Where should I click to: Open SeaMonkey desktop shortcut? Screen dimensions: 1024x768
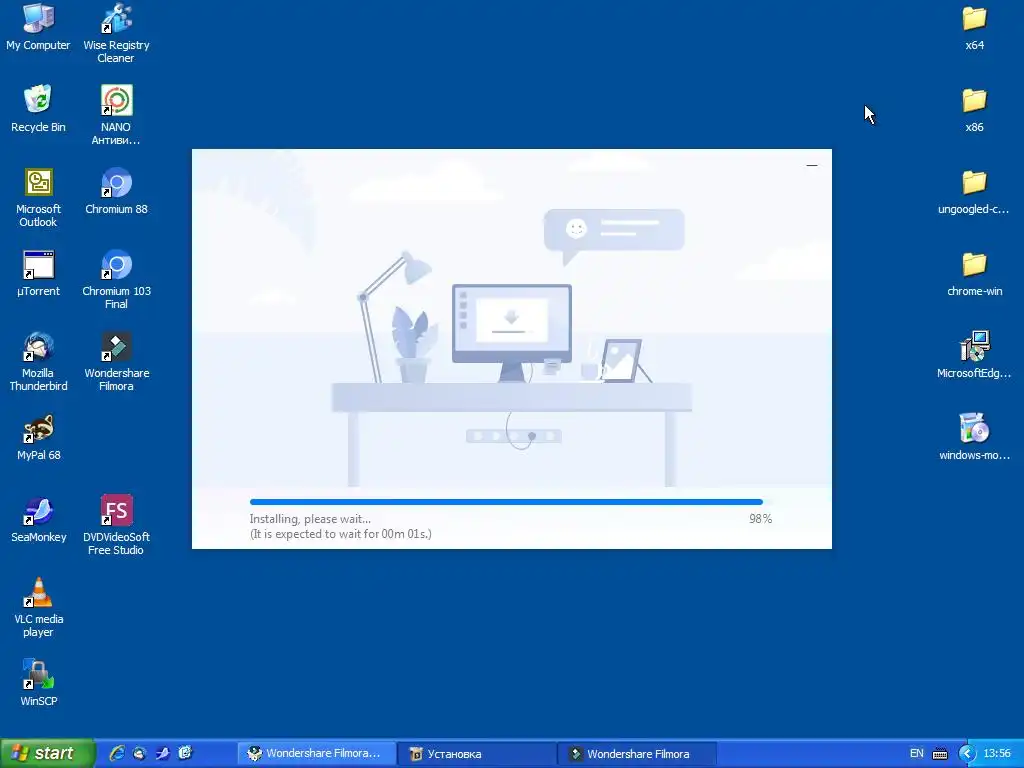pos(38,519)
